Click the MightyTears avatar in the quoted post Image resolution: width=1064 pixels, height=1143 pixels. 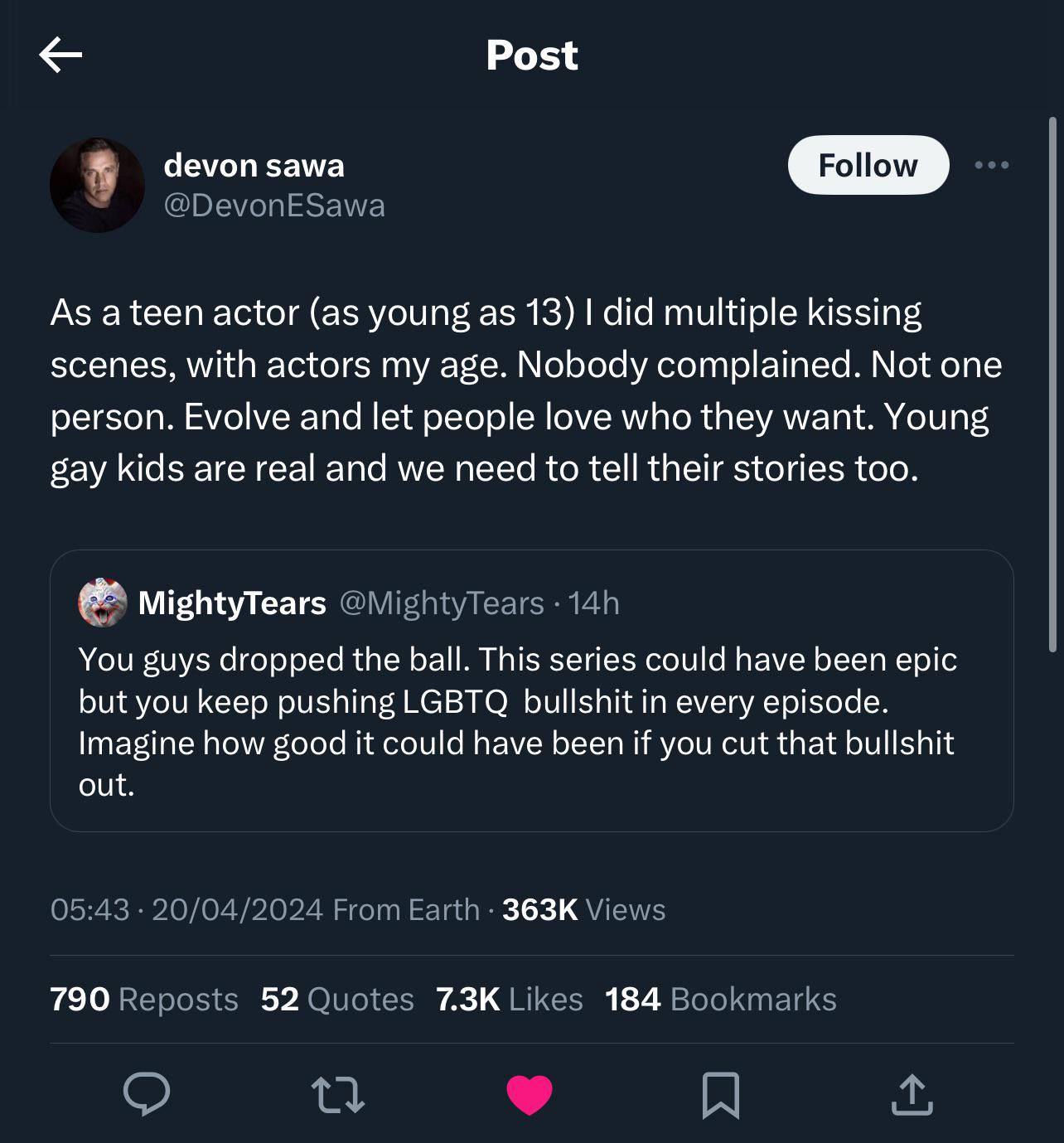[103, 603]
